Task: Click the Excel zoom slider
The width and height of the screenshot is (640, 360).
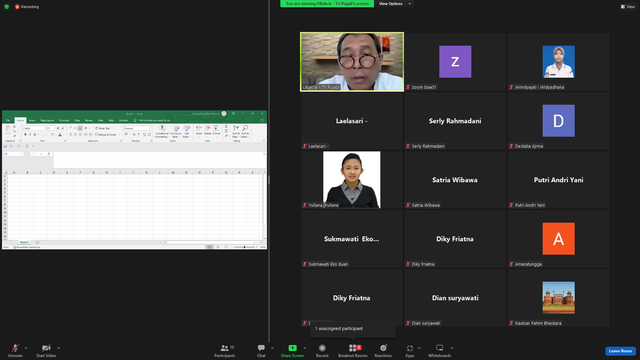Action: [244, 247]
